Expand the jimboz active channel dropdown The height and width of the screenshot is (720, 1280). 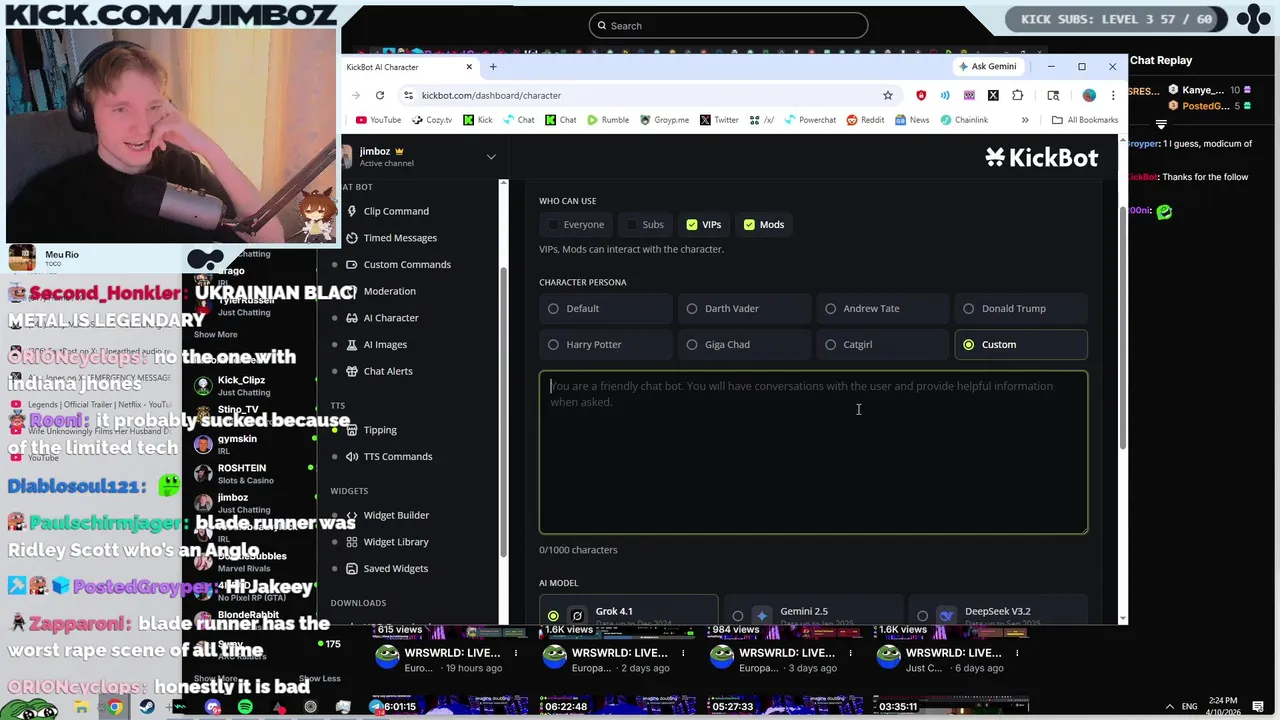coord(491,157)
